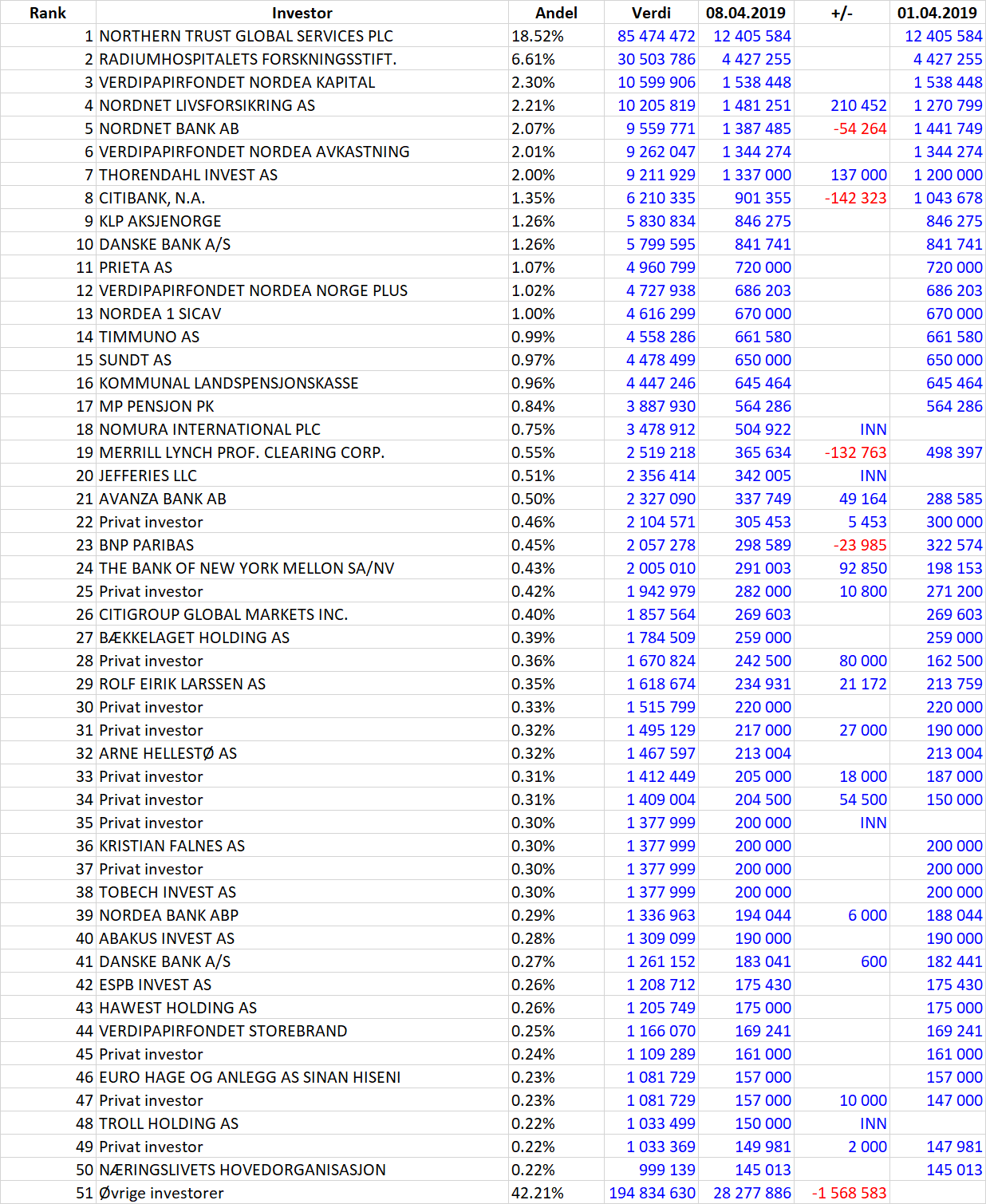
Task: Click red change value -142 323
Action: click(855, 198)
